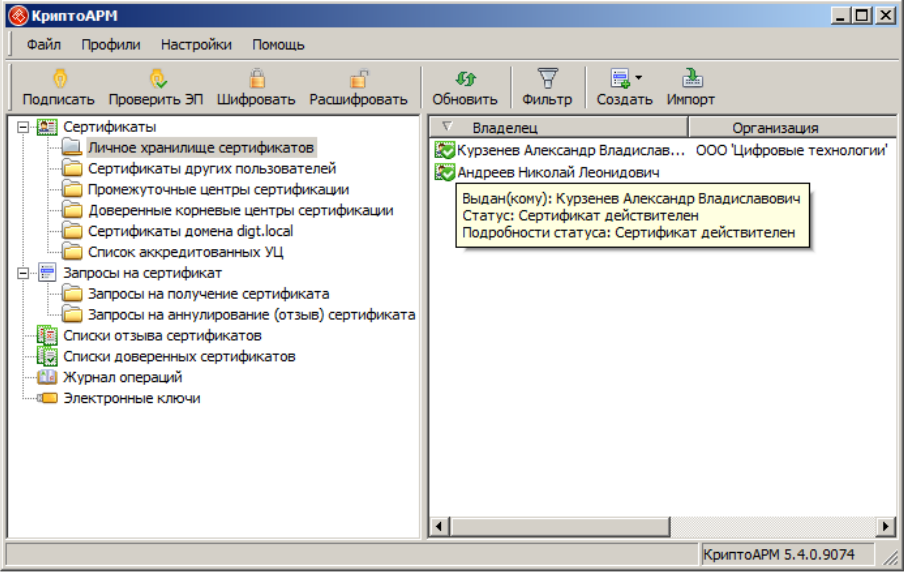Open the Фильтр funnel tool
Viewport: 904px width, 572px height.
[547, 78]
